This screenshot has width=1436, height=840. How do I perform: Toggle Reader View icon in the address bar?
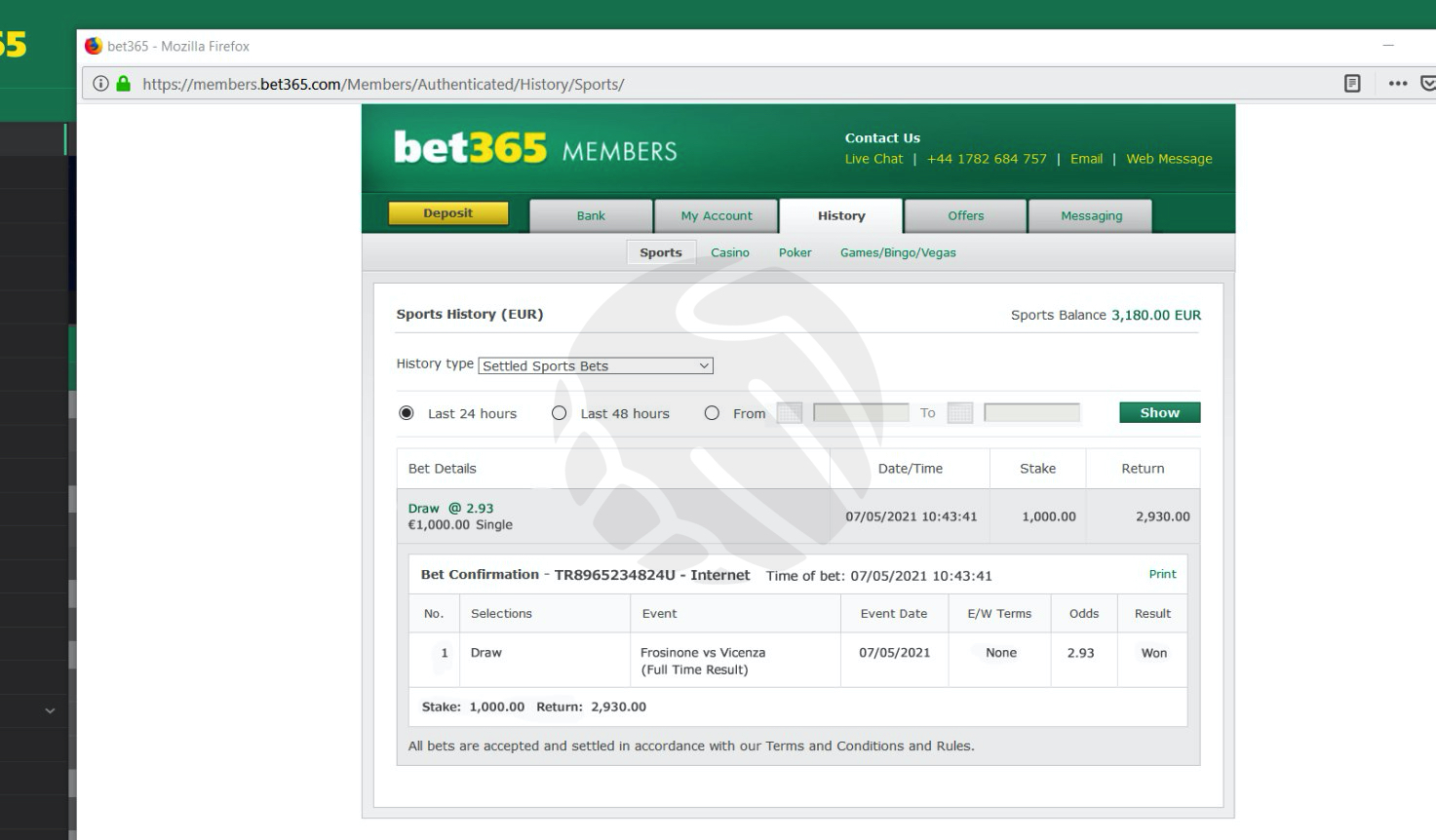click(1352, 84)
